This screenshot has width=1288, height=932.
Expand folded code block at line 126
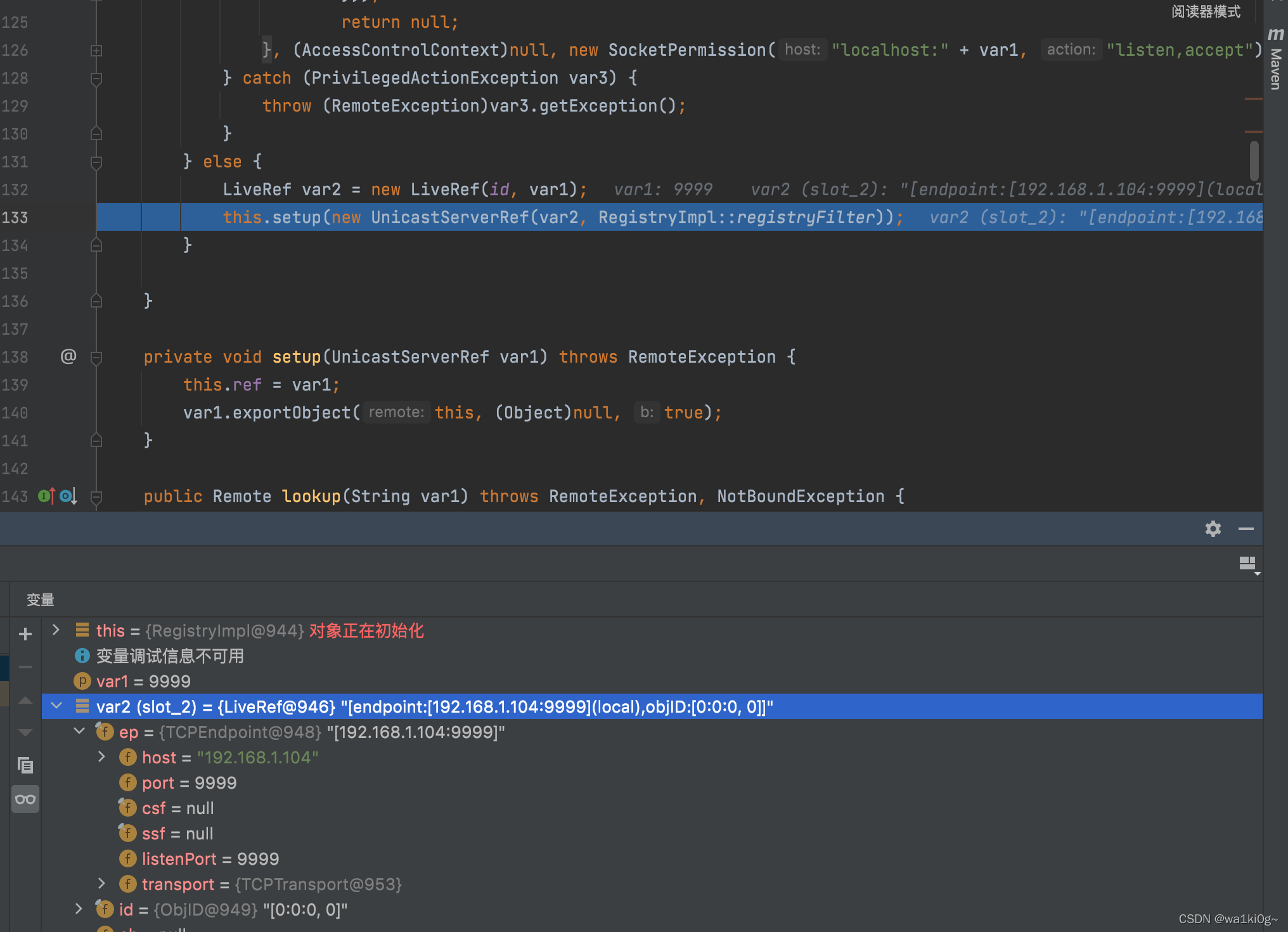(x=96, y=50)
